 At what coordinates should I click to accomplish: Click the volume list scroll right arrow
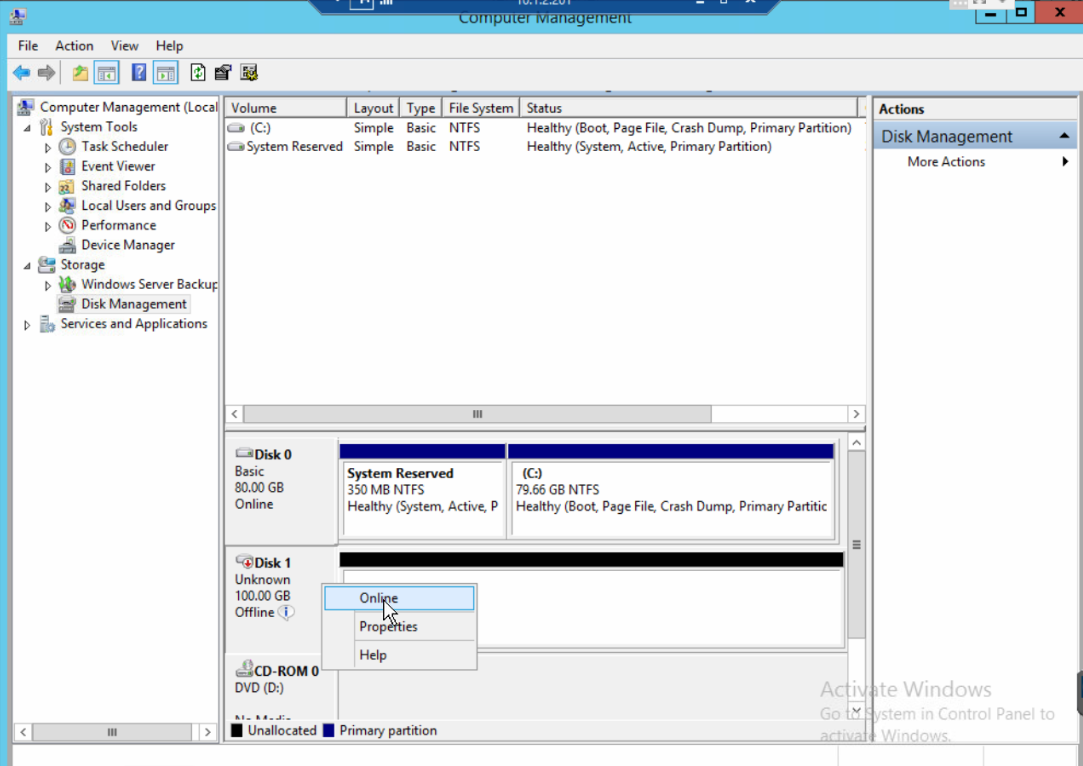coord(856,414)
